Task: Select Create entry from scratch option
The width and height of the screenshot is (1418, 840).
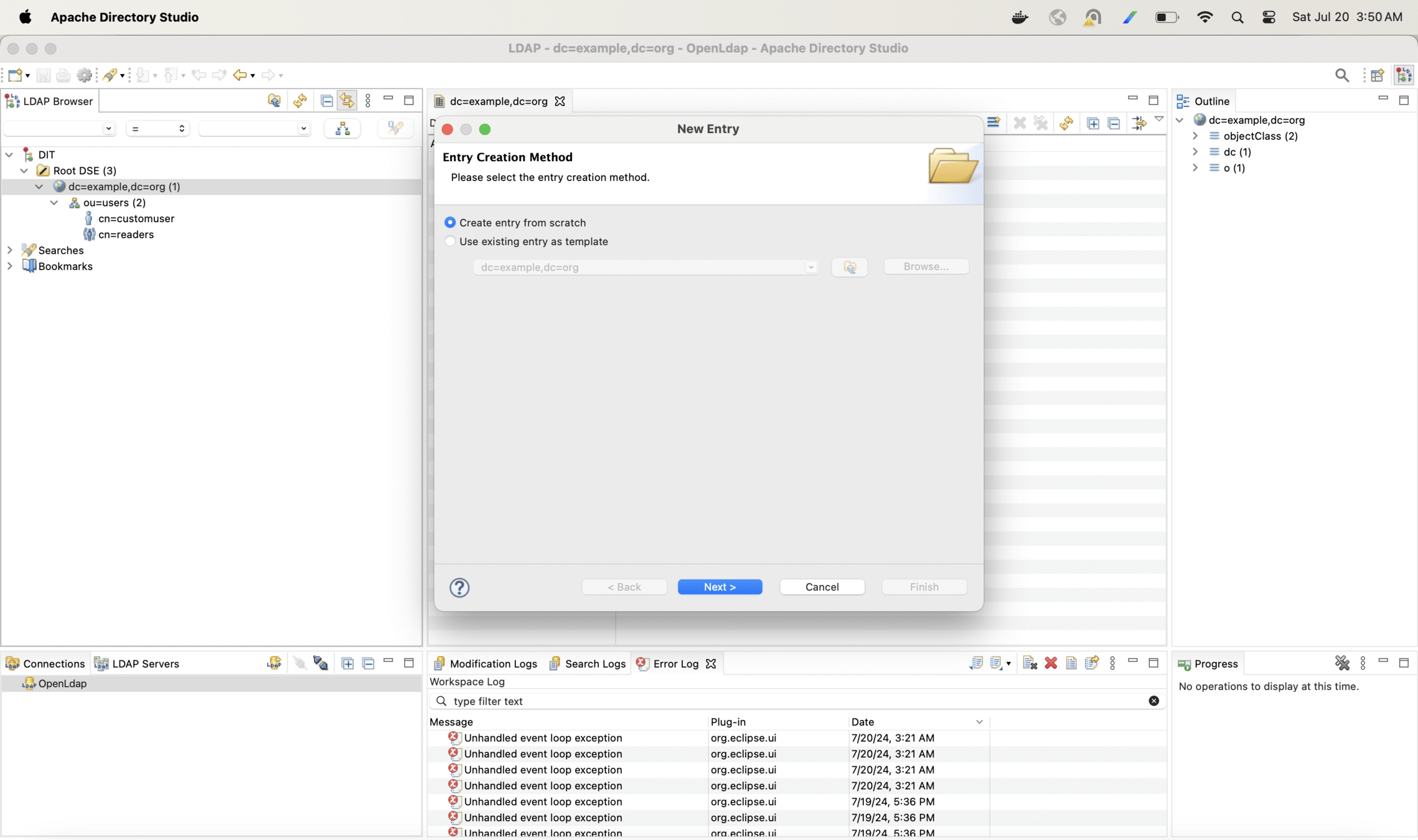Action: point(450,223)
